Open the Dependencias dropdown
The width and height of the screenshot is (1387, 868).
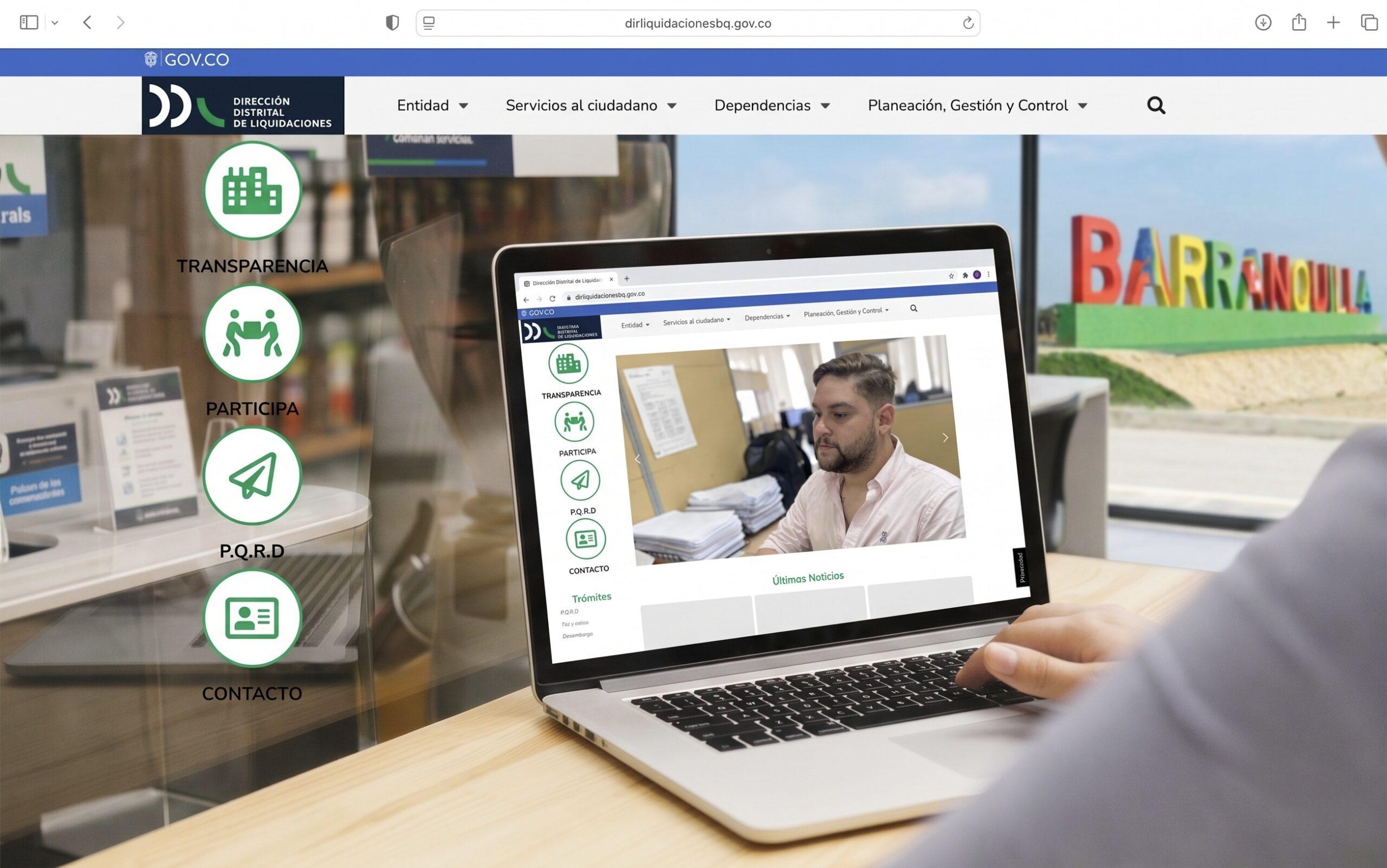[772, 106]
